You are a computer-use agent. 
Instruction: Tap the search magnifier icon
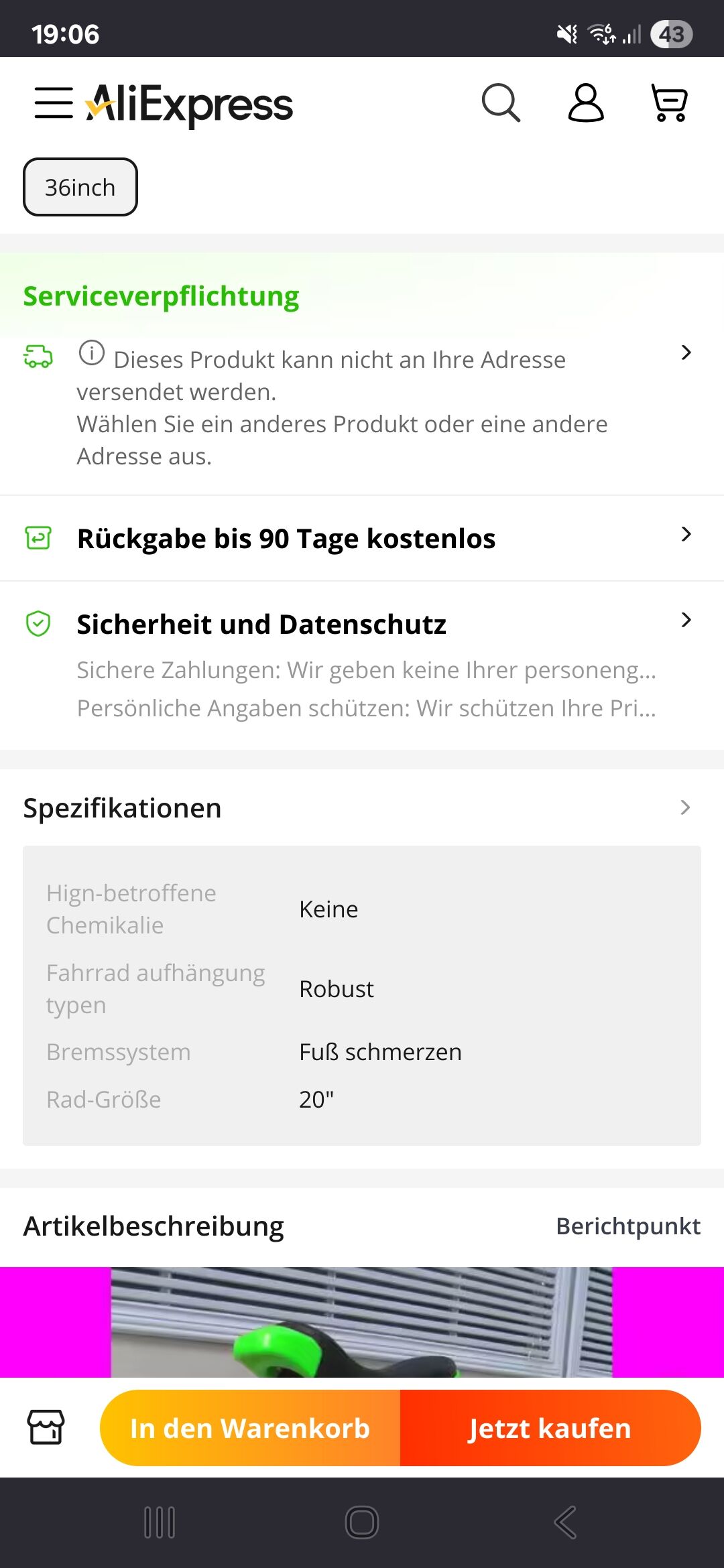pos(501,103)
